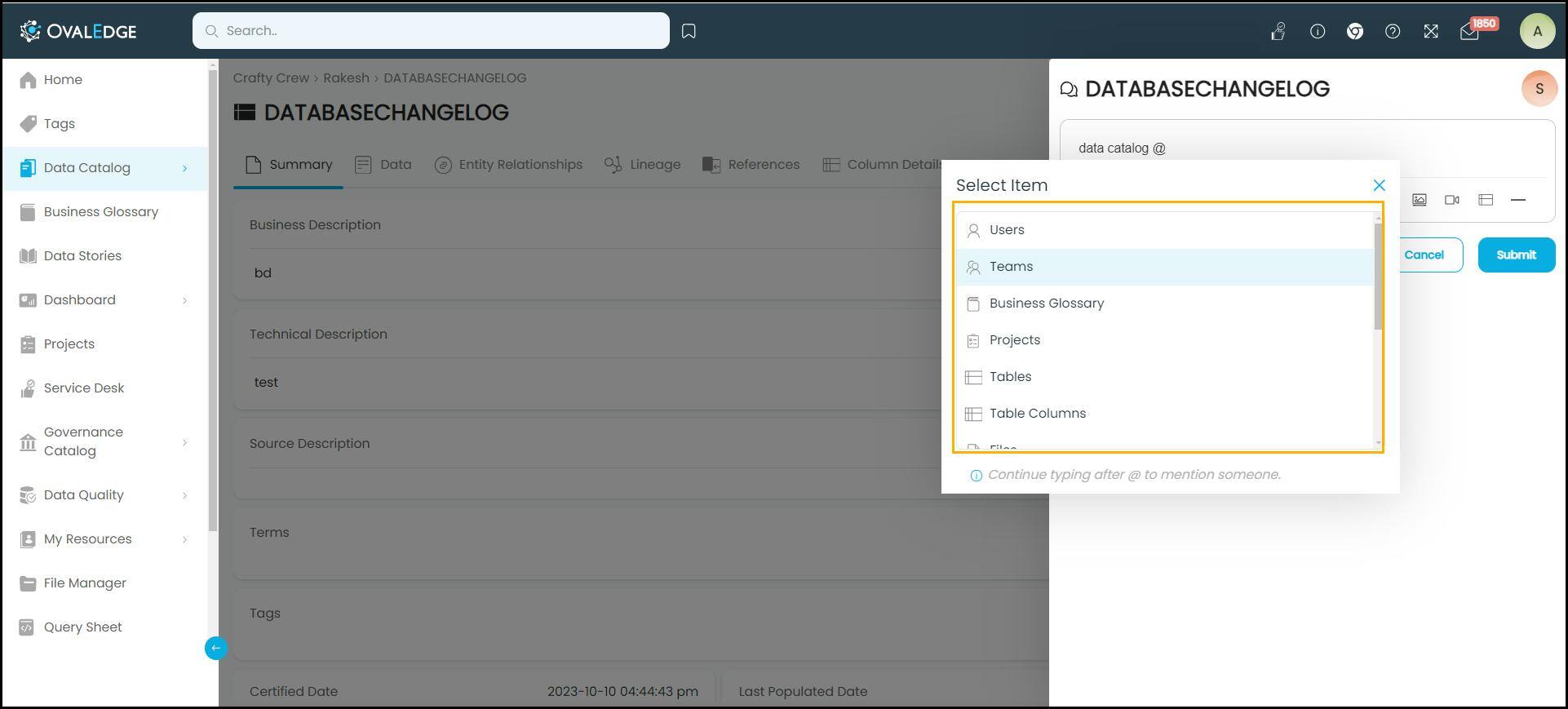Open Service Desk in sidebar
Viewport: 1568px width, 709px height.
(104, 388)
